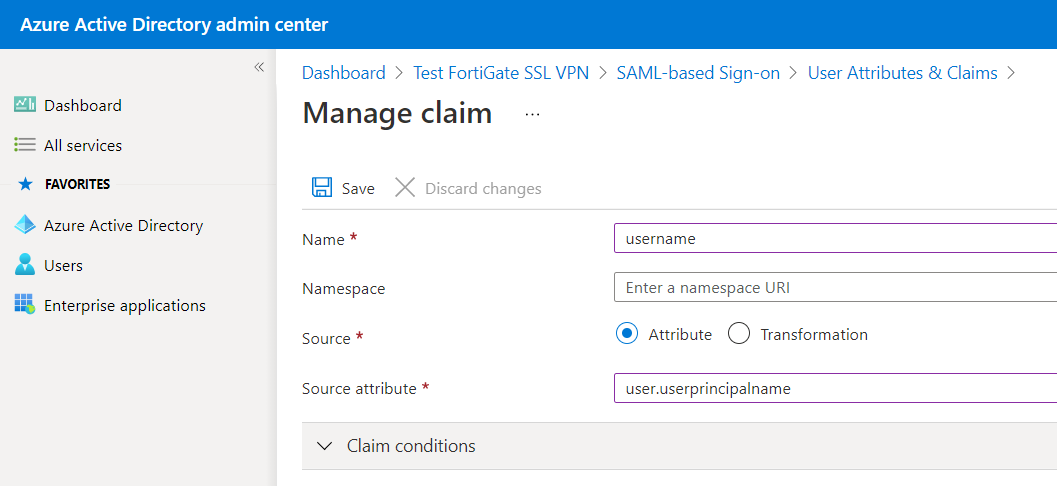Collapse the left sidebar with double chevron
This screenshot has width=1057, height=486.
coord(259,67)
